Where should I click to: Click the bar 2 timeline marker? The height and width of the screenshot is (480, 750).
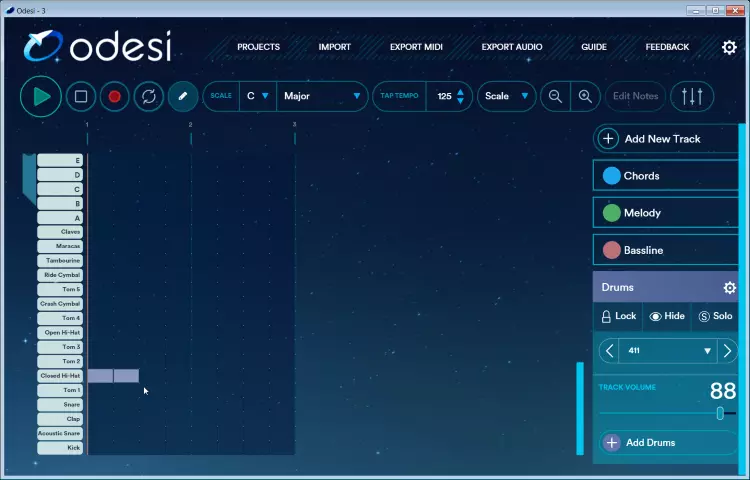(x=190, y=134)
